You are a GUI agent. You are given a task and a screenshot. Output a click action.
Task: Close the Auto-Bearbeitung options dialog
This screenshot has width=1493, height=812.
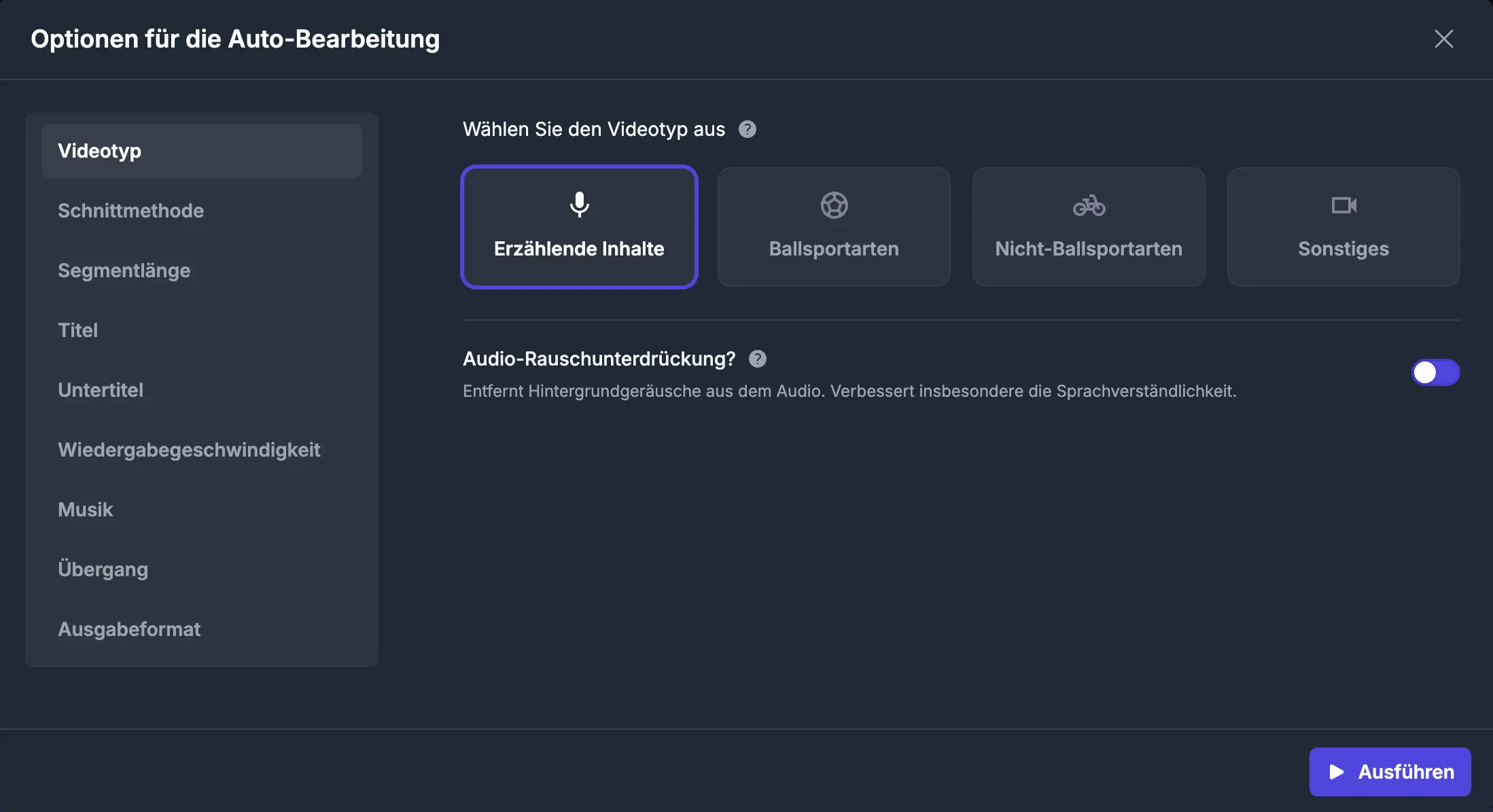(1443, 39)
